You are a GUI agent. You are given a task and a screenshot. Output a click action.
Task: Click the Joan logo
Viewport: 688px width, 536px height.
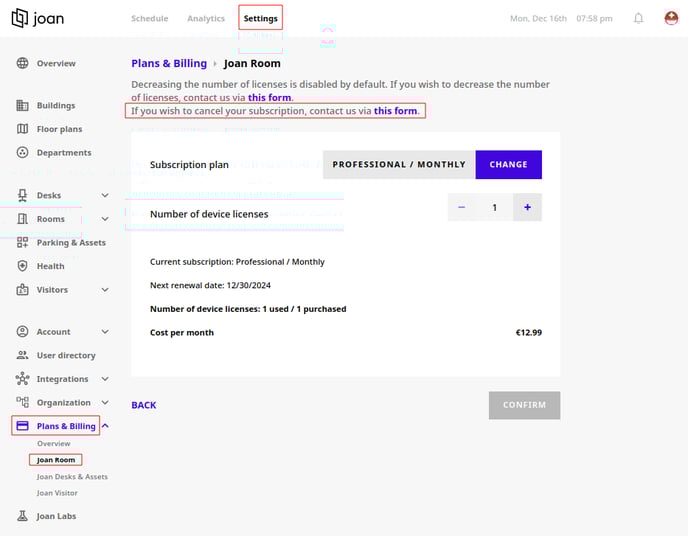[37, 18]
